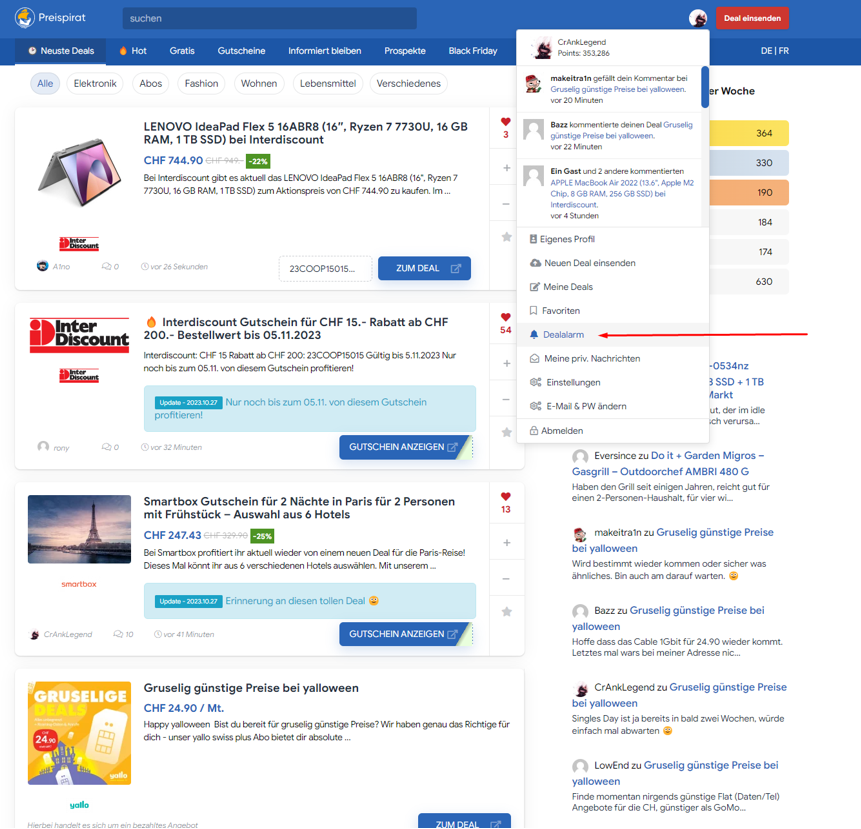Open Outdoorchef AMBRI 480 G comment link
The image size is (861, 829).
pos(668,463)
